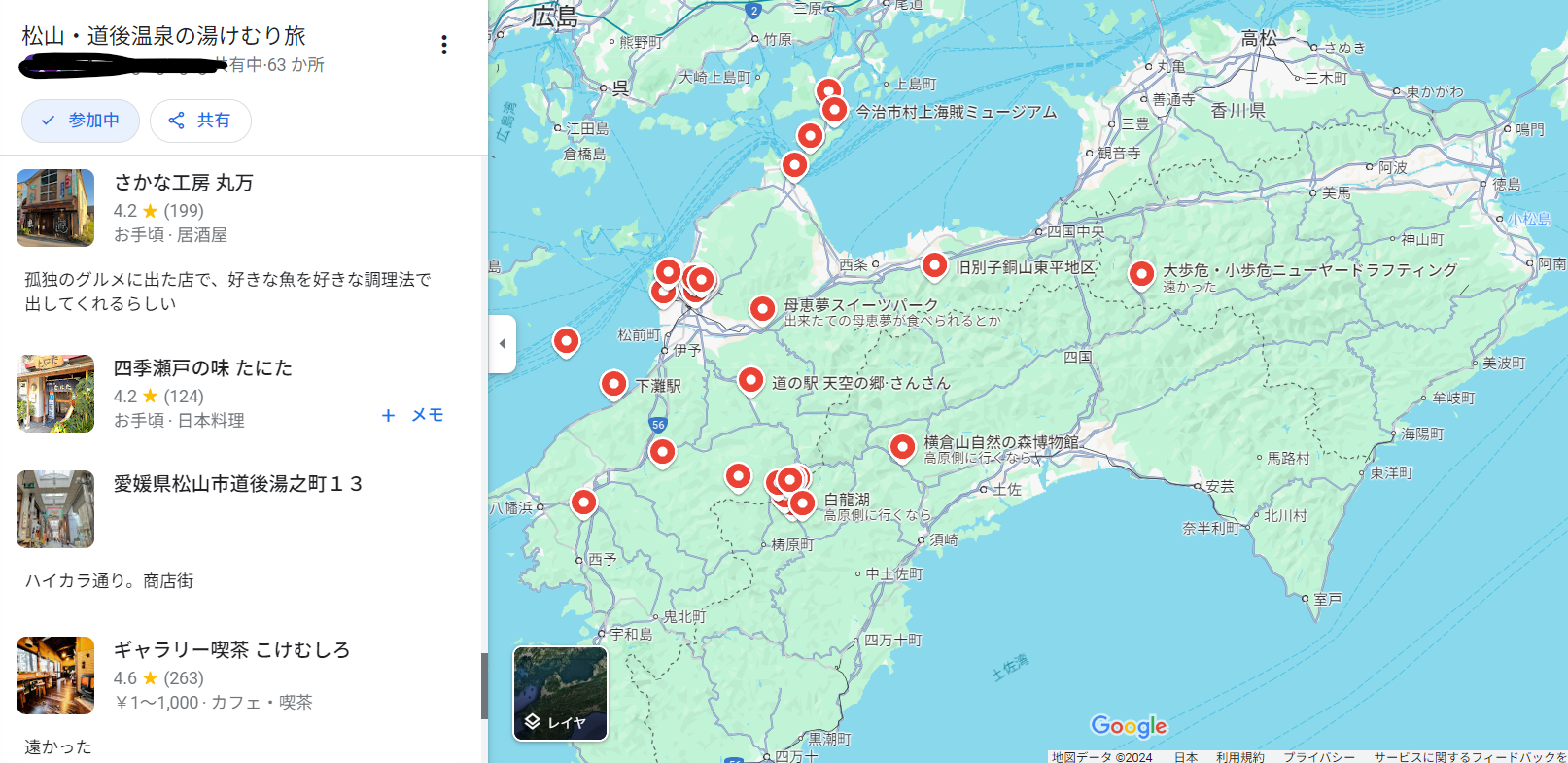Open 愛媛県松山市道後湯之町１３ thumbnail
This screenshot has width=1568, height=763.
55,509
